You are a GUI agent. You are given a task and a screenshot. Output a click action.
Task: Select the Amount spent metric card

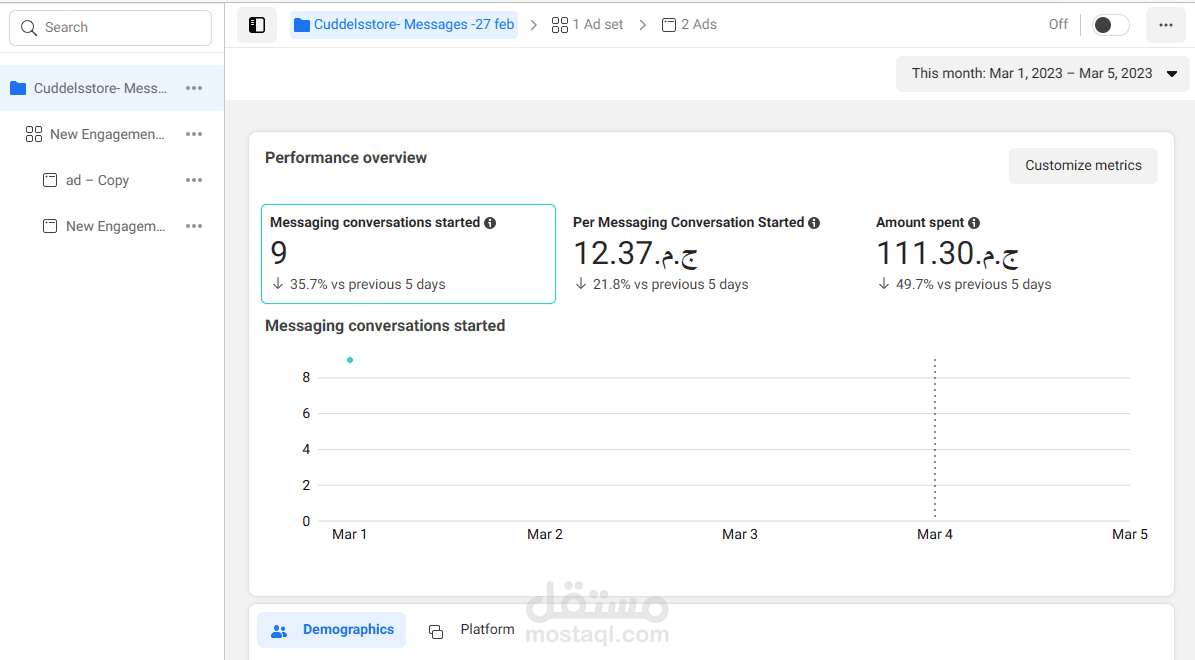tap(1010, 253)
